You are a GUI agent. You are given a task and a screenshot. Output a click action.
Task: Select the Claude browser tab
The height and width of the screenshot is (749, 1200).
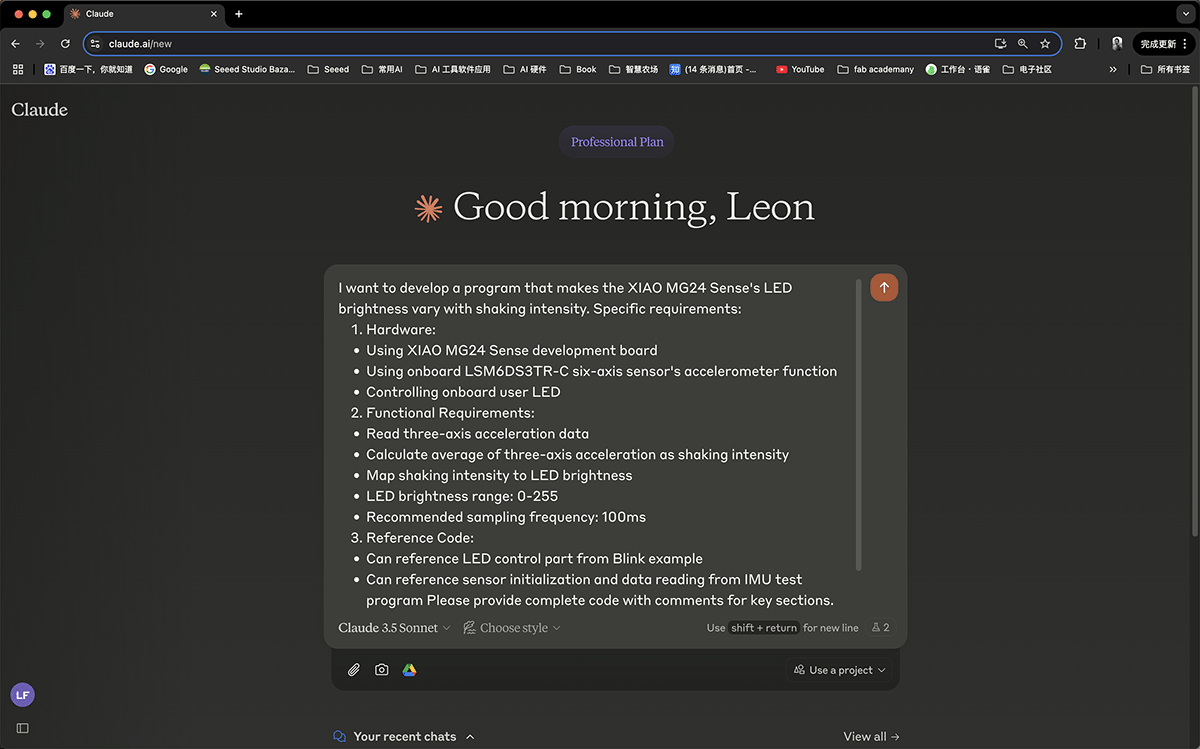(x=145, y=14)
